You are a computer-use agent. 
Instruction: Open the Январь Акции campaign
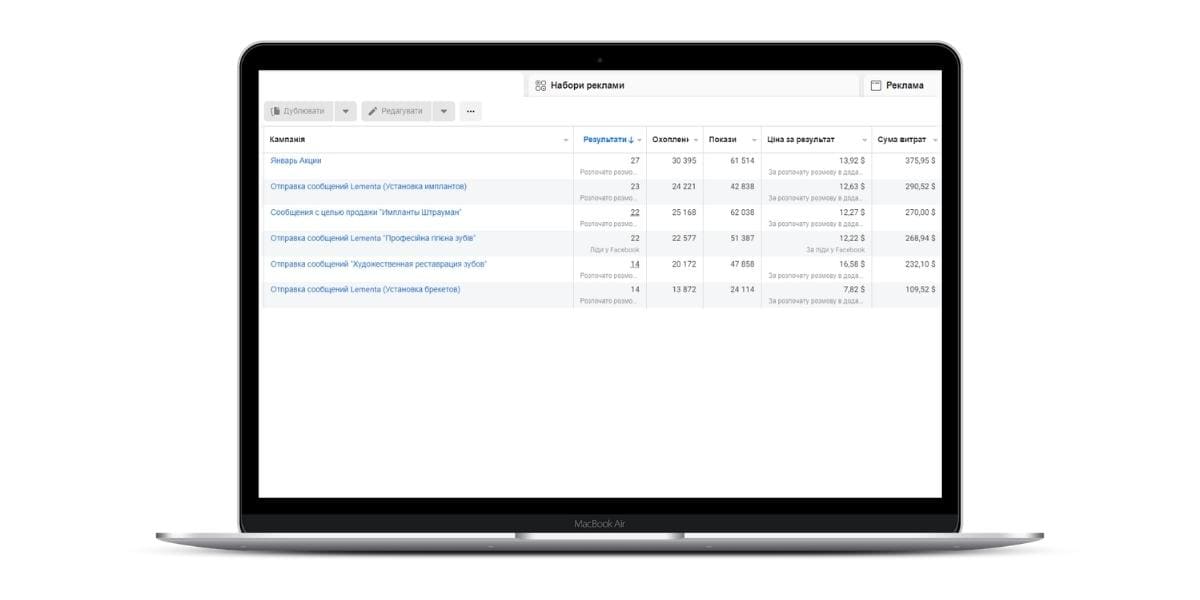click(x=296, y=161)
